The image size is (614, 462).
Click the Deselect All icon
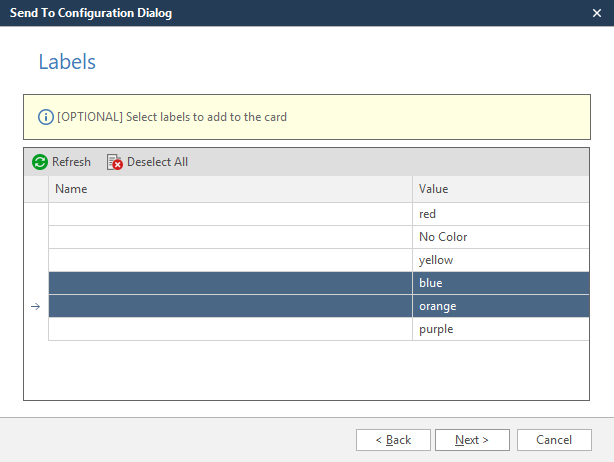115,162
